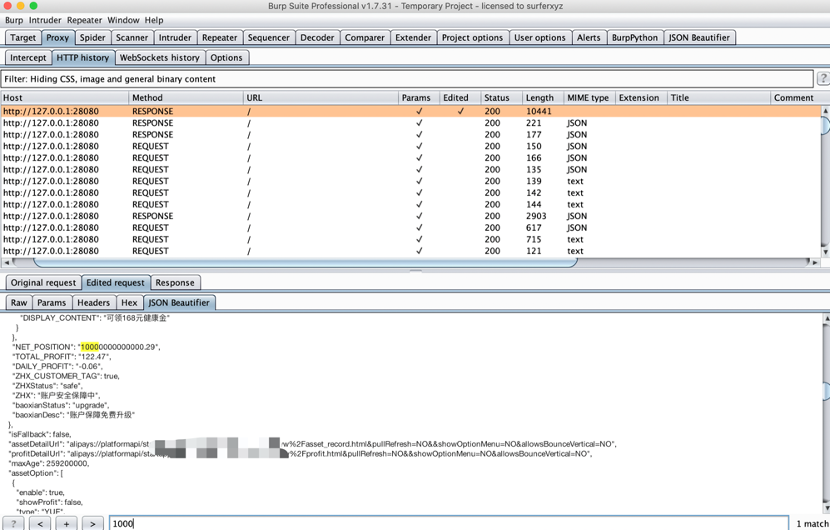The height and width of the screenshot is (530, 830).
Task: Open the Help menu
Action: [154, 20]
